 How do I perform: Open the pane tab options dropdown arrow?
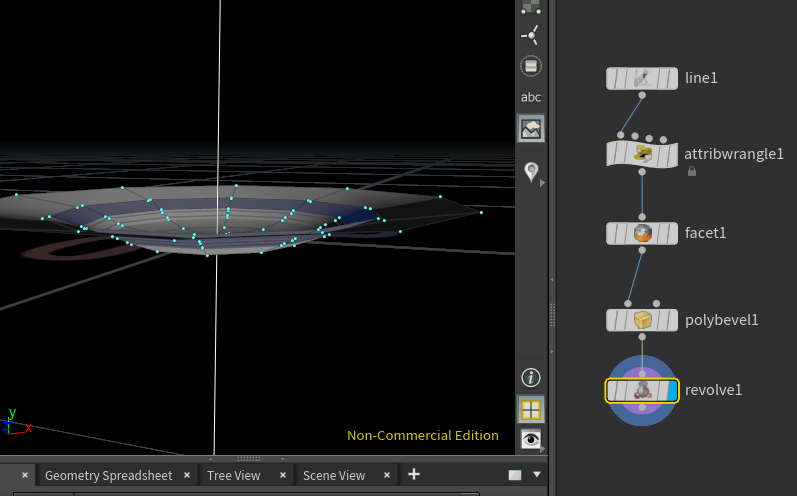(x=537, y=474)
